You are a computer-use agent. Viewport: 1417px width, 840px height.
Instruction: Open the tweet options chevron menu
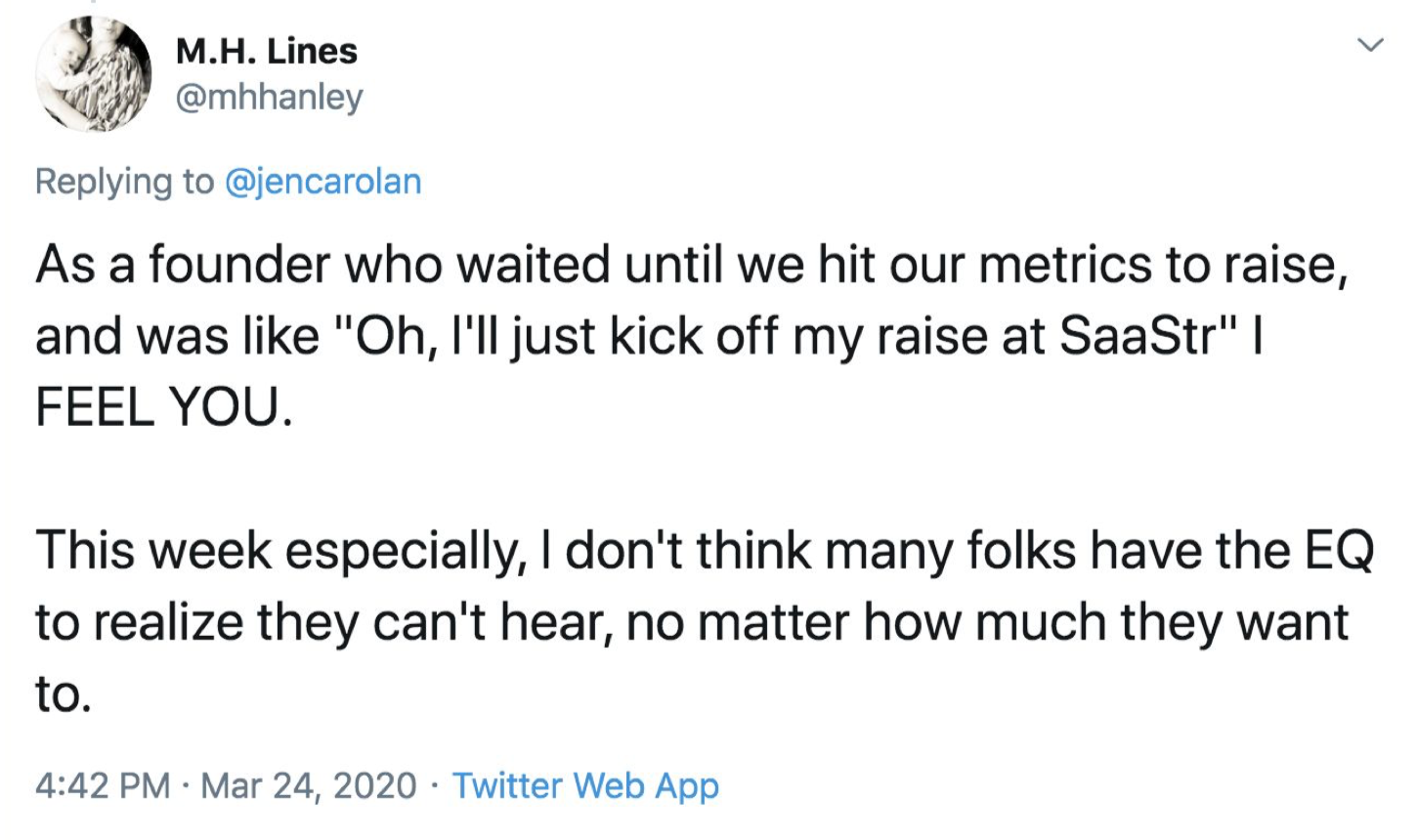pyautogui.click(x=1371, y=45)
